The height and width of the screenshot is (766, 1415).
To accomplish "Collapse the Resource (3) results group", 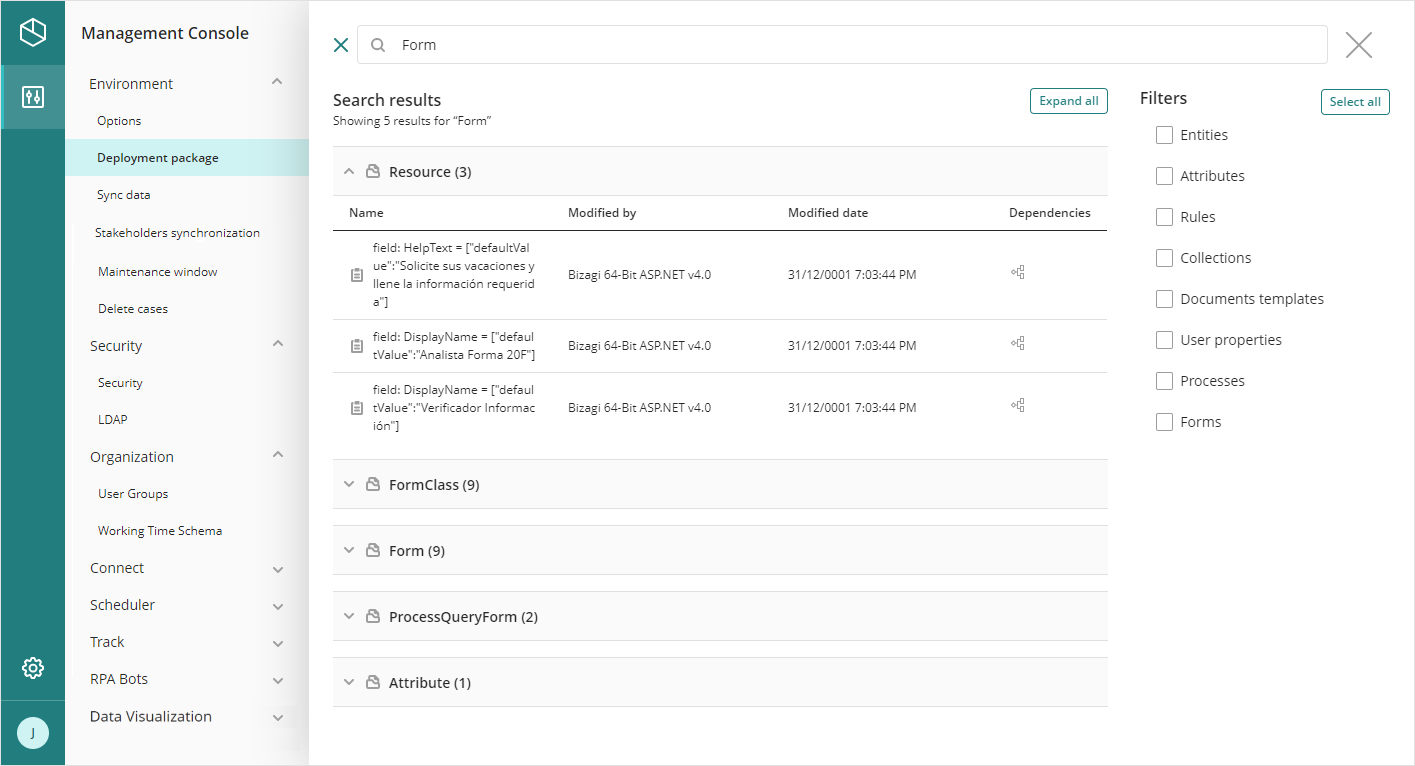I will click(x=349, y=172).
